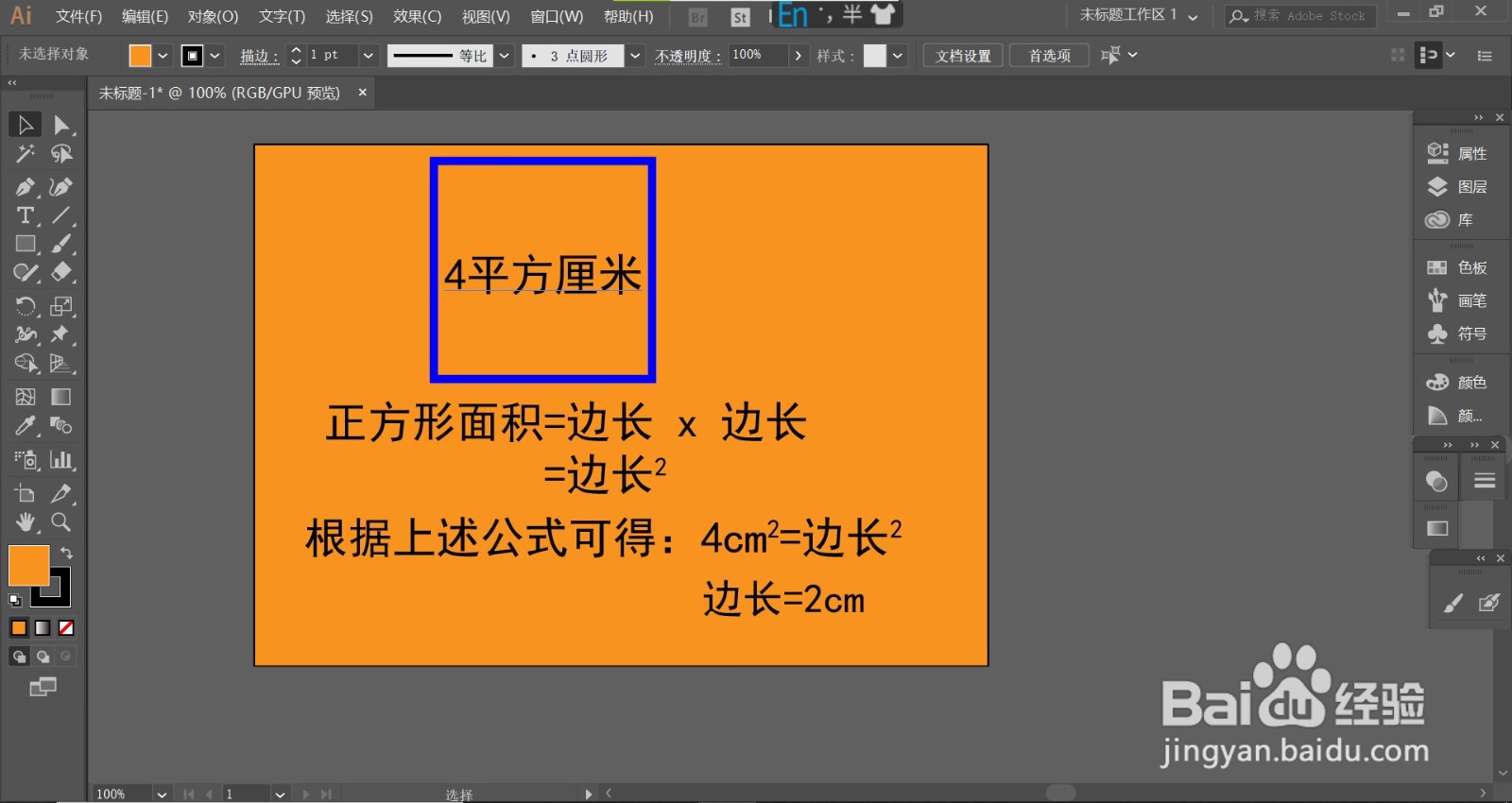This screenshot has width=1512, height=803.
Task: Open the 图层 panel
Action: click(x=1456, y=186)
